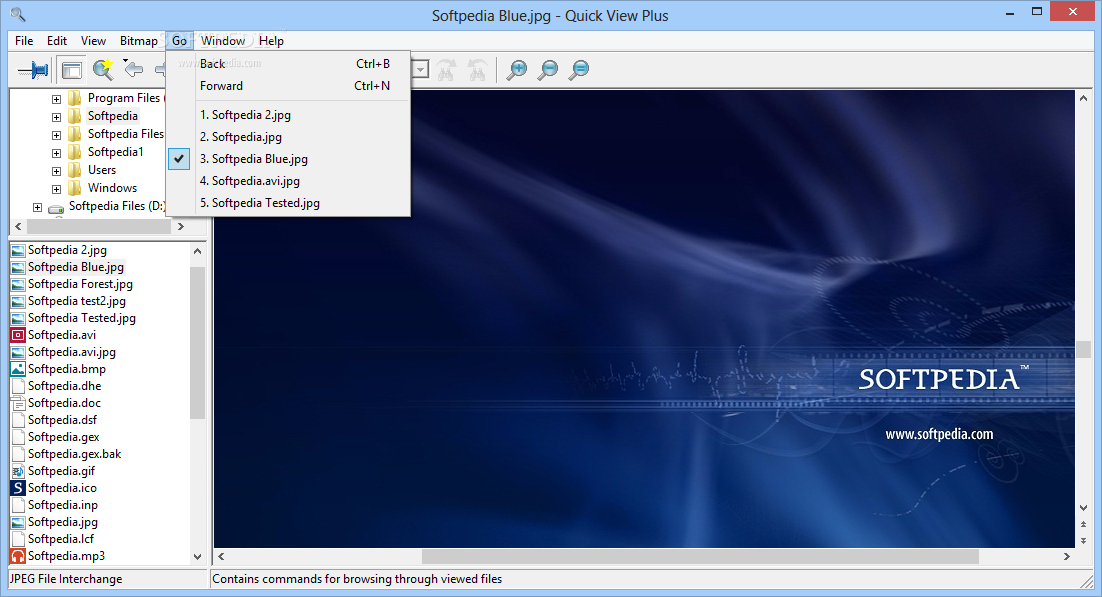
Task: Choose Back in the Go menu
Action: coord(288,64)
